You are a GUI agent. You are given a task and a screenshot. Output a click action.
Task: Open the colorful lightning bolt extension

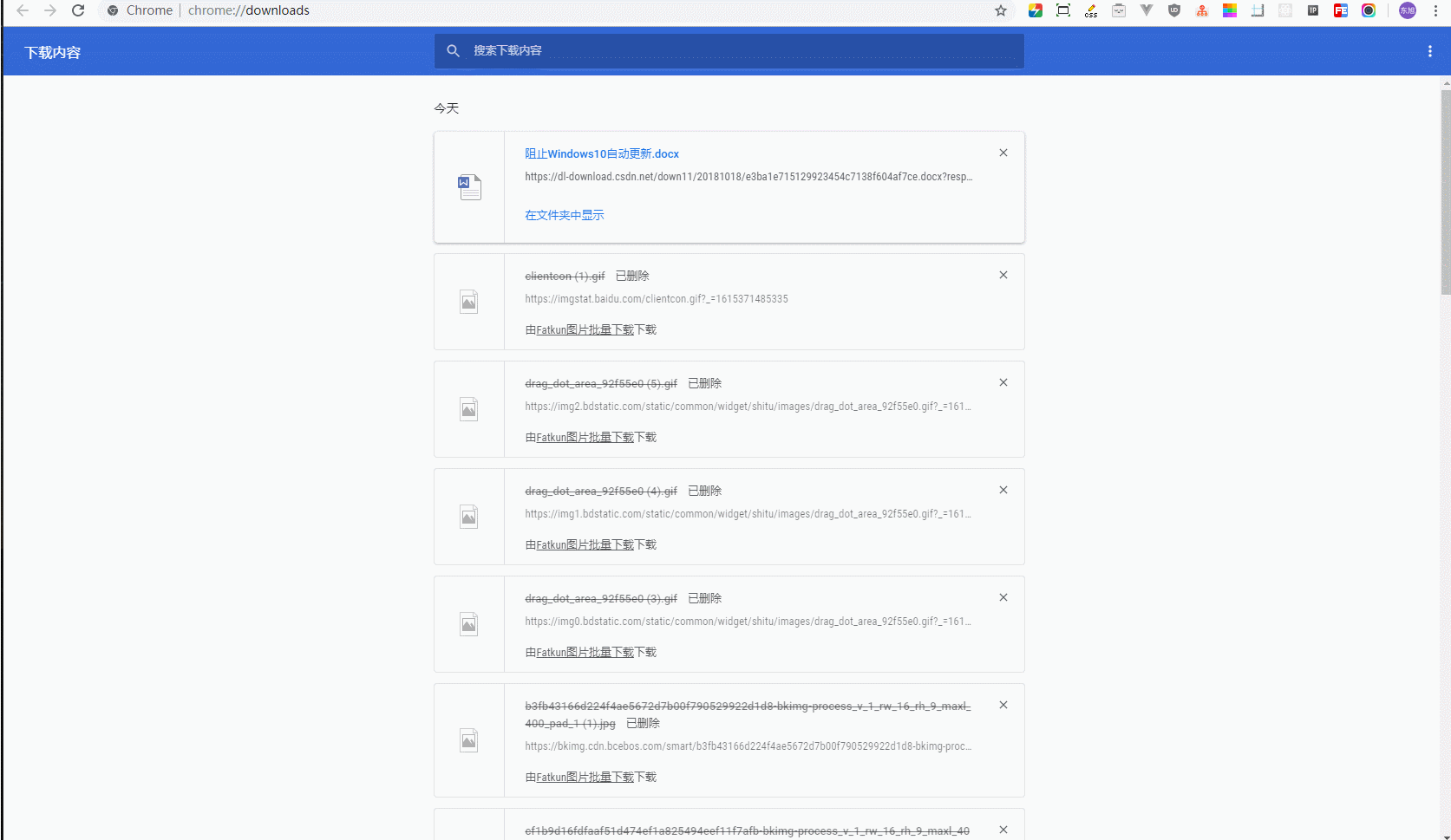pos(1036,10)
